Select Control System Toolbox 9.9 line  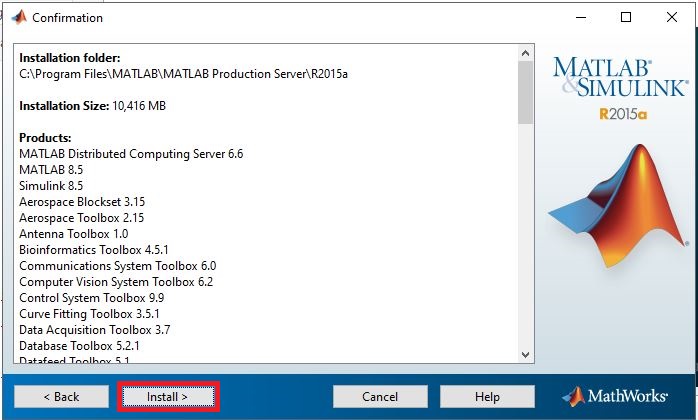click(x=92, y=298)
